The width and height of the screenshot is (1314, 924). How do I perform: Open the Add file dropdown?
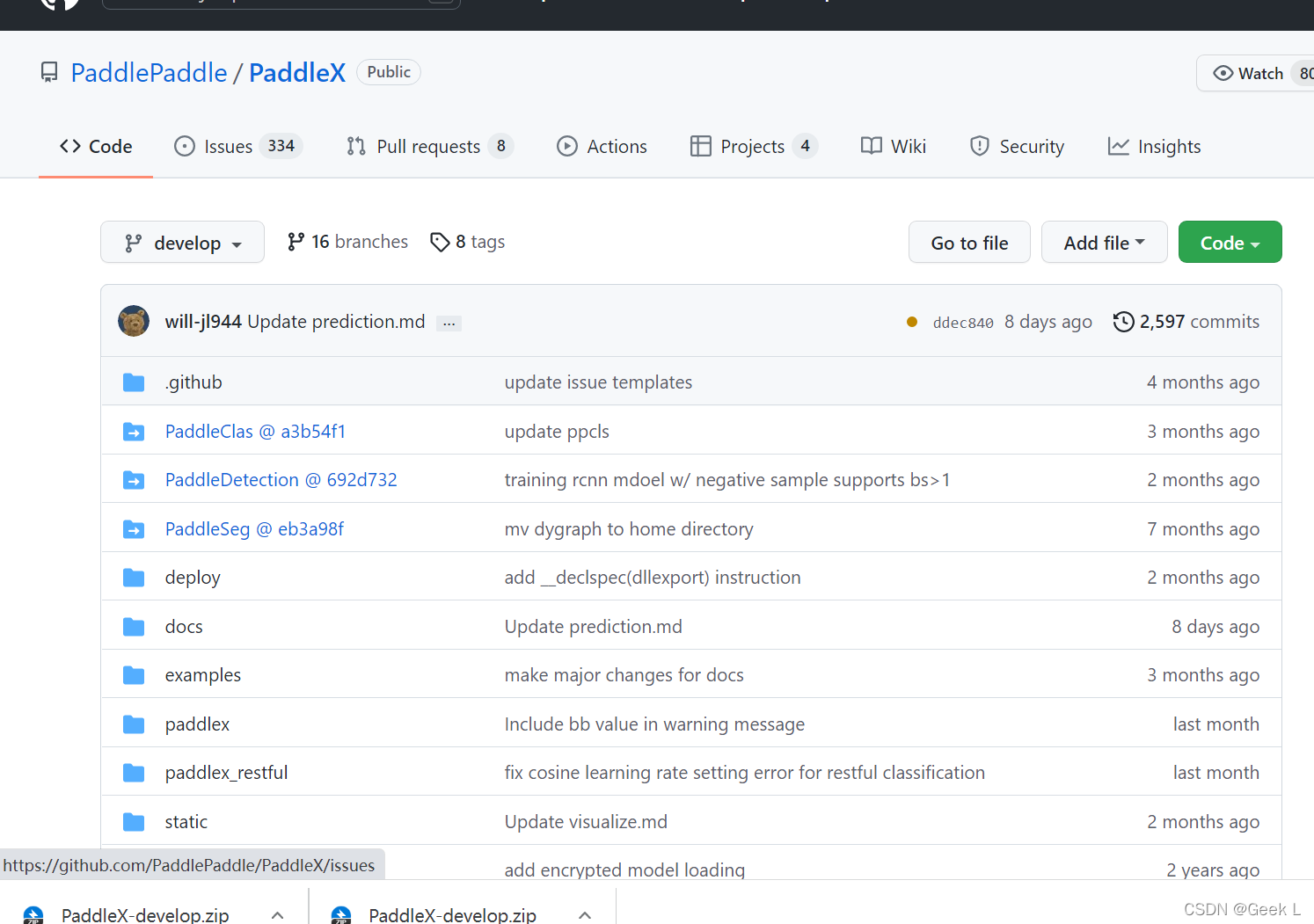tap(1104, 242)
